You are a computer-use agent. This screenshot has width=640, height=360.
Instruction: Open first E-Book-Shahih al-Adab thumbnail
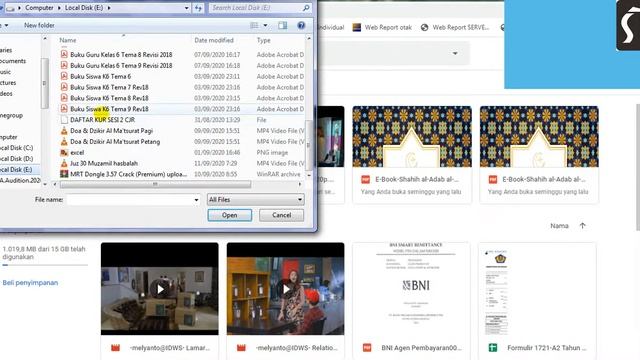[x=412, y=137]
